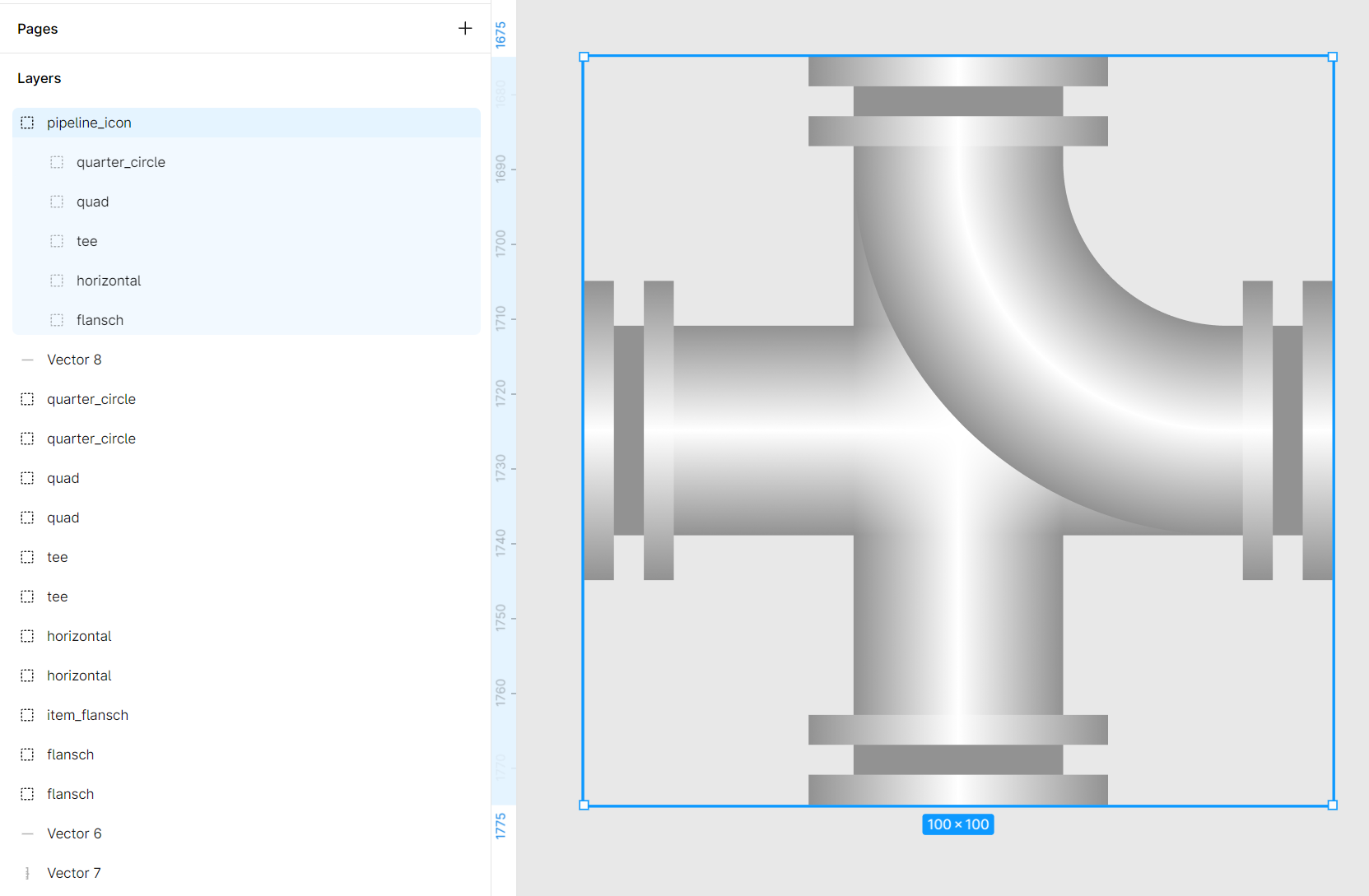Click group icon of nested quarter_circle layer
This screenshot has height=896, width=1369.
57,162
